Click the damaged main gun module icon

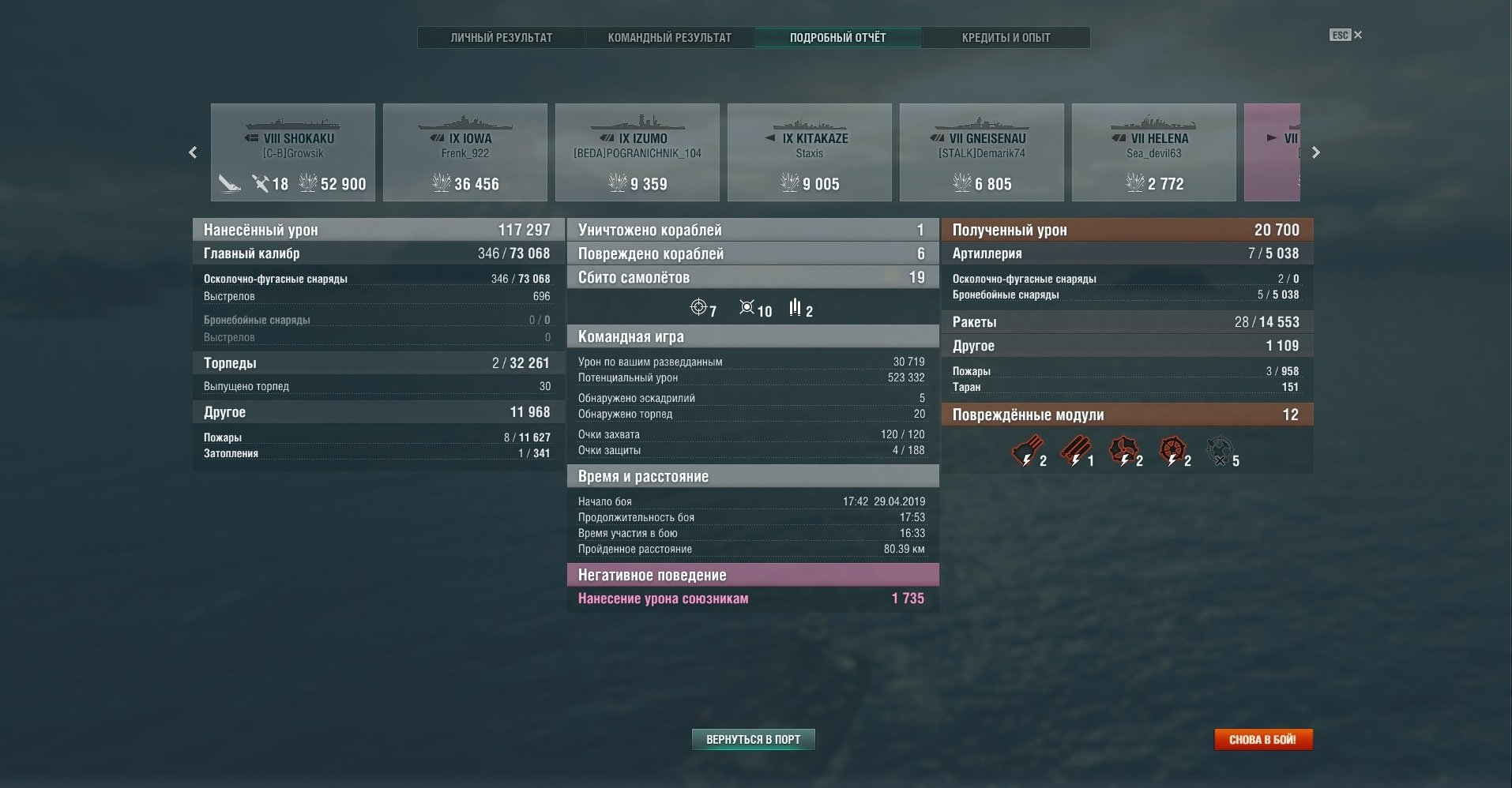pos(1027,451)
